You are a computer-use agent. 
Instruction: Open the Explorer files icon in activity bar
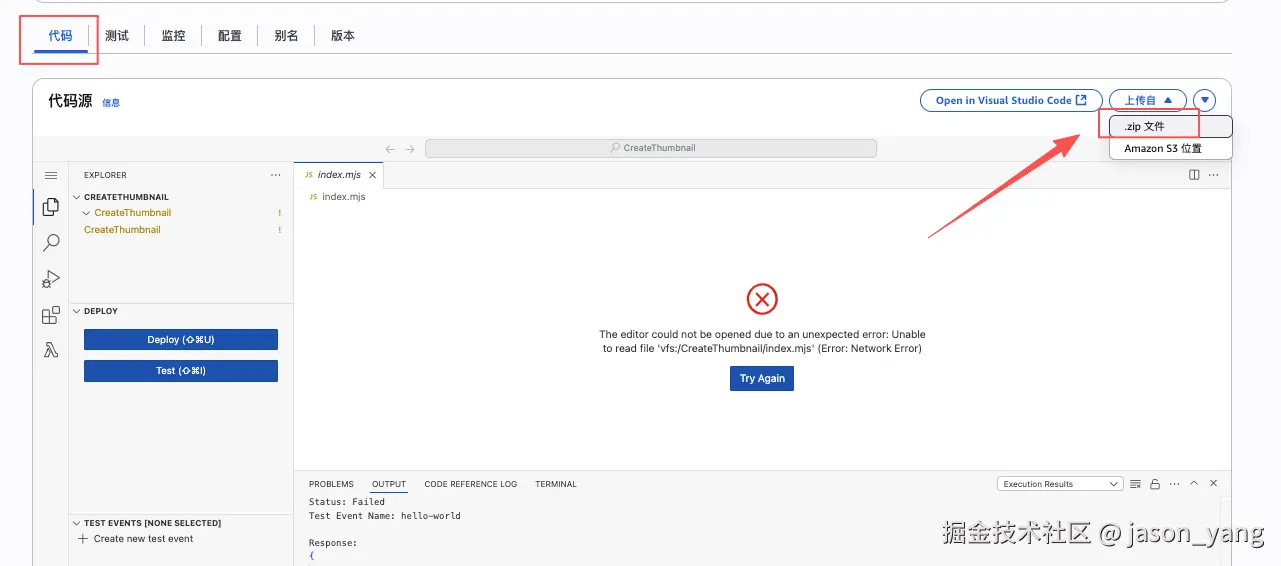pyautogui.click(x=51, y=208)
